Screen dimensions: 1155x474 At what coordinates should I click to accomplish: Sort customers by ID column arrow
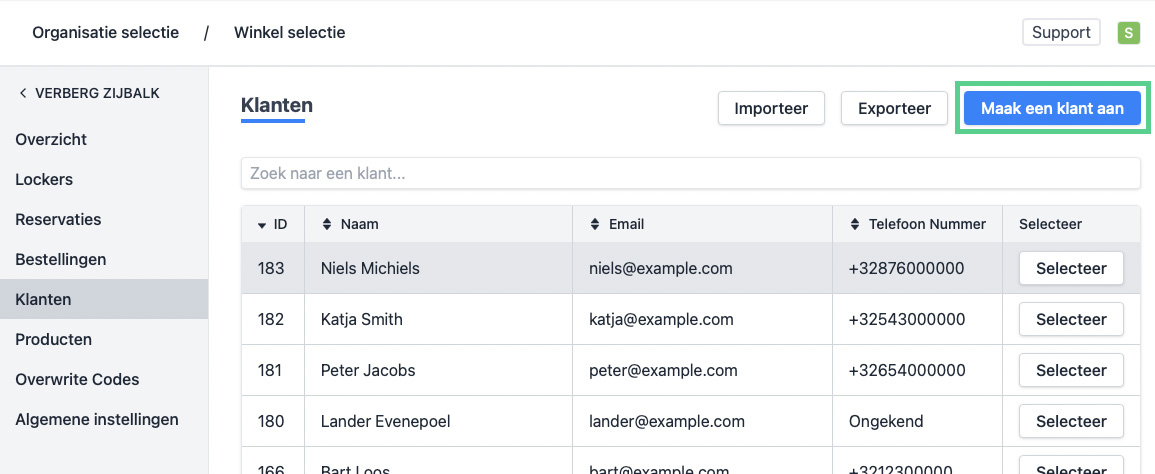tap(263, 225)
